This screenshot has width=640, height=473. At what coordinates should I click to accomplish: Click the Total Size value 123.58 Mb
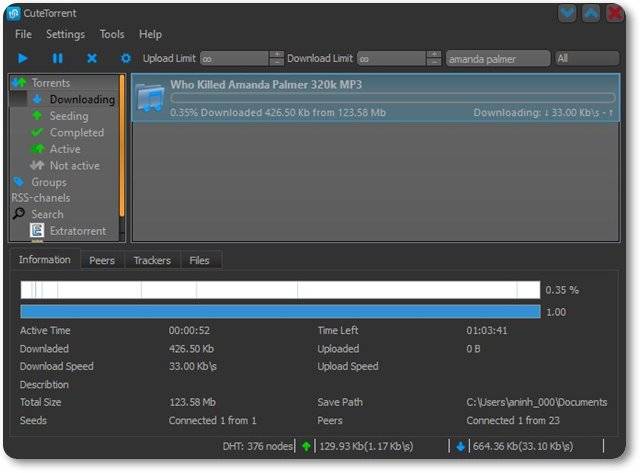point(192,402)
